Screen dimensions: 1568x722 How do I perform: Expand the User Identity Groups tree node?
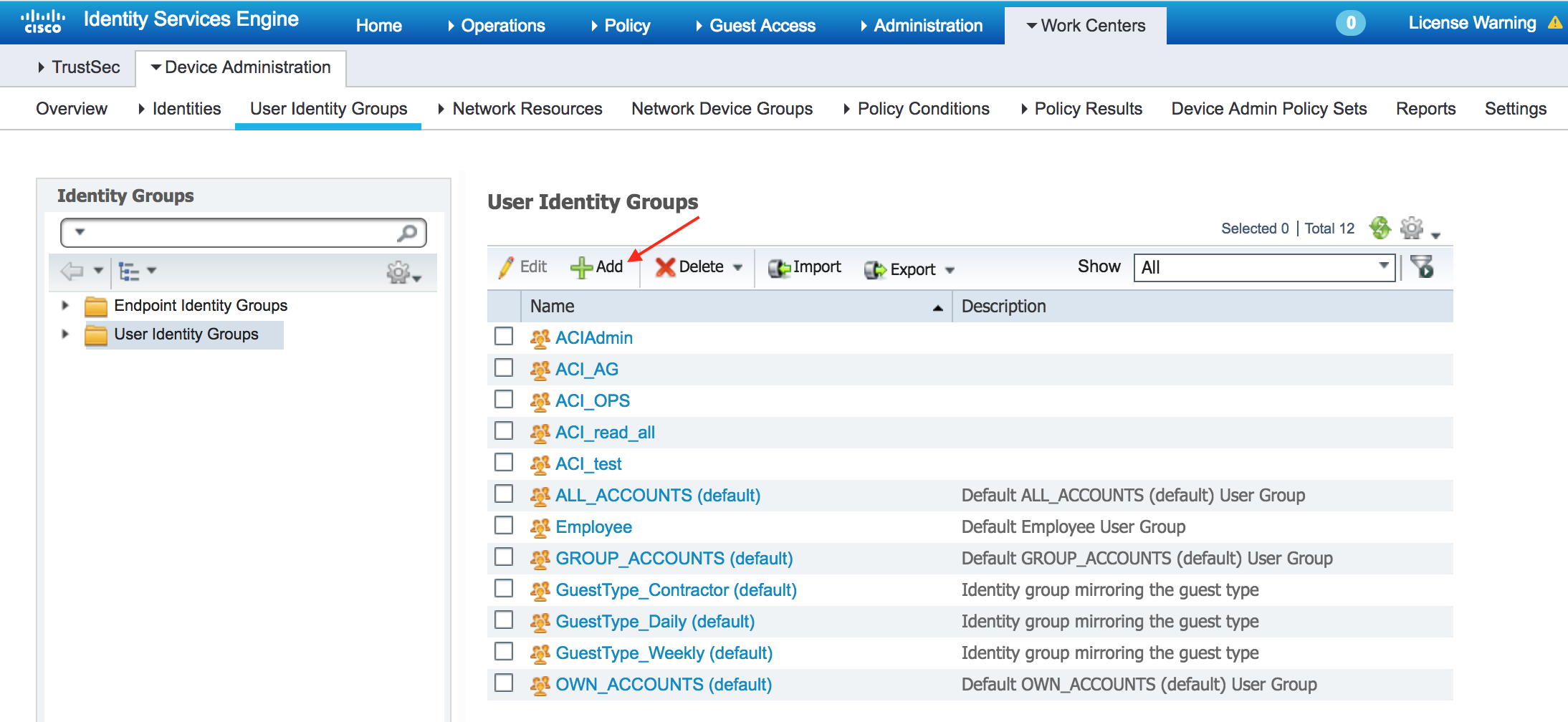65,334
